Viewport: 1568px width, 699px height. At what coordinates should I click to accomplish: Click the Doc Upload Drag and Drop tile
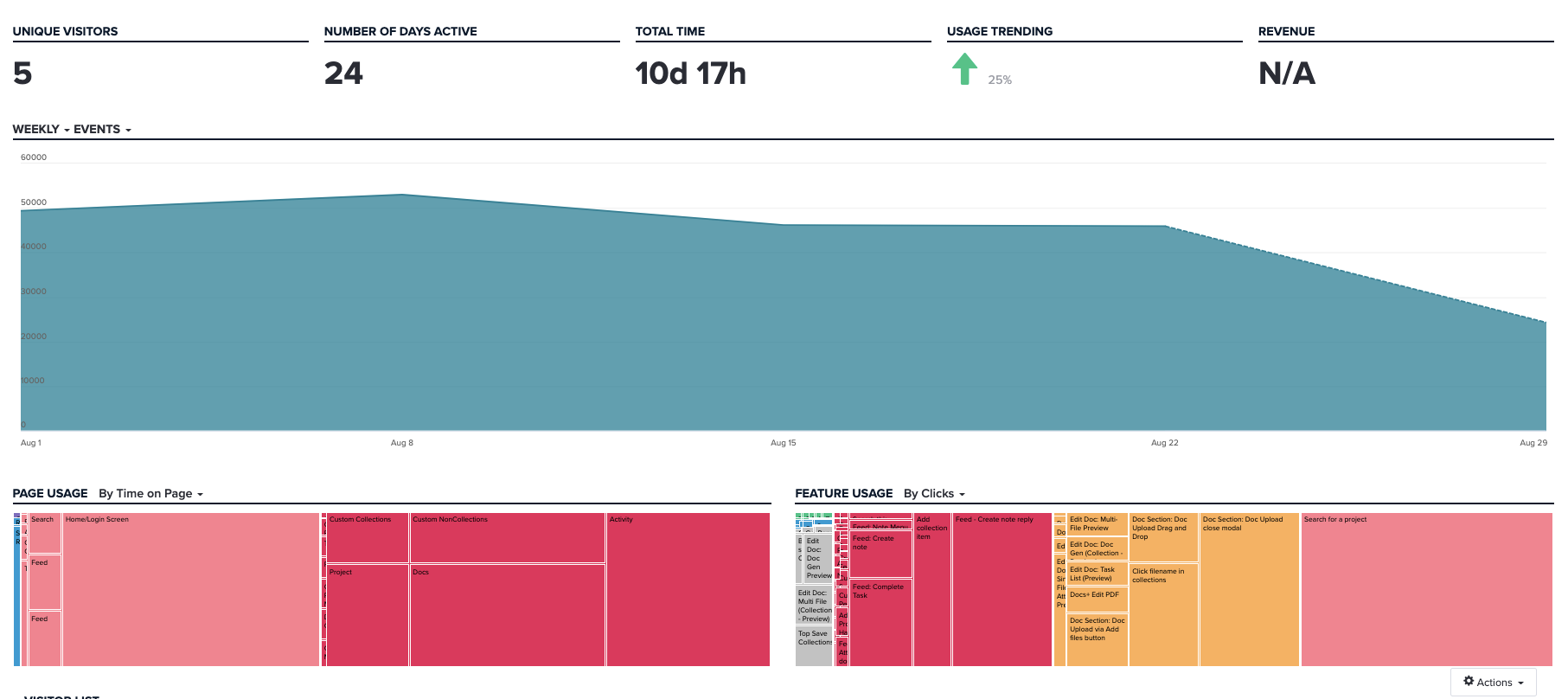coord(1163,538)
